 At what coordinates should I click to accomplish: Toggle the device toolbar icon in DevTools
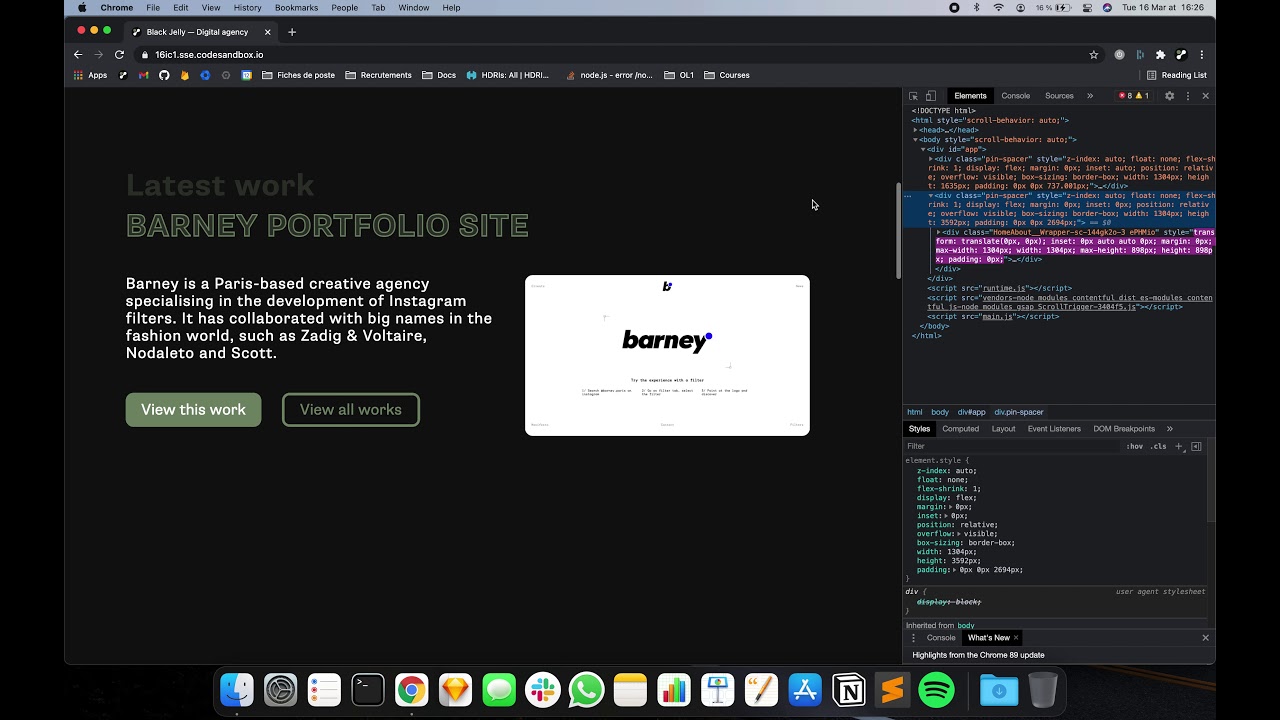(931, 96)
